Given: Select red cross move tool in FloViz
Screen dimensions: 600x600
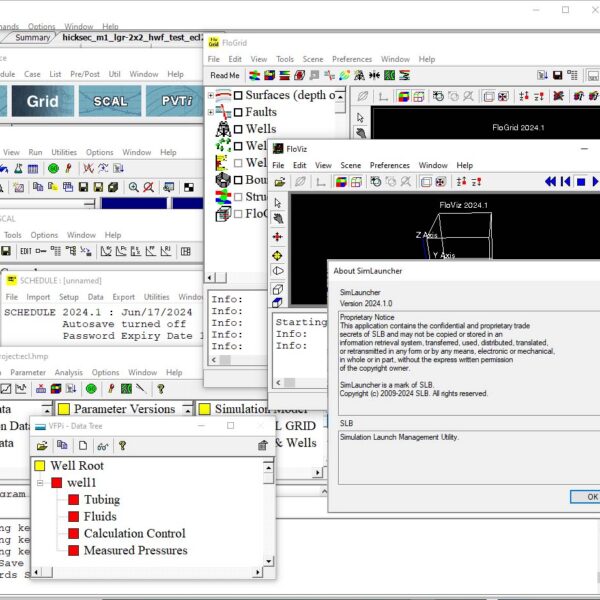Looking at the screenshot, I should [278, 237].
